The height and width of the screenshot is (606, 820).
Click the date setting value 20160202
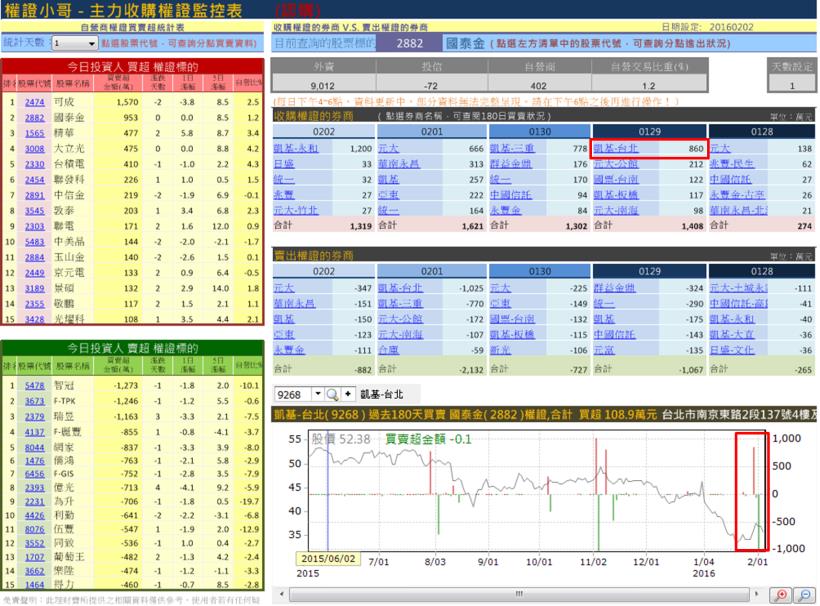coord(731,27)
